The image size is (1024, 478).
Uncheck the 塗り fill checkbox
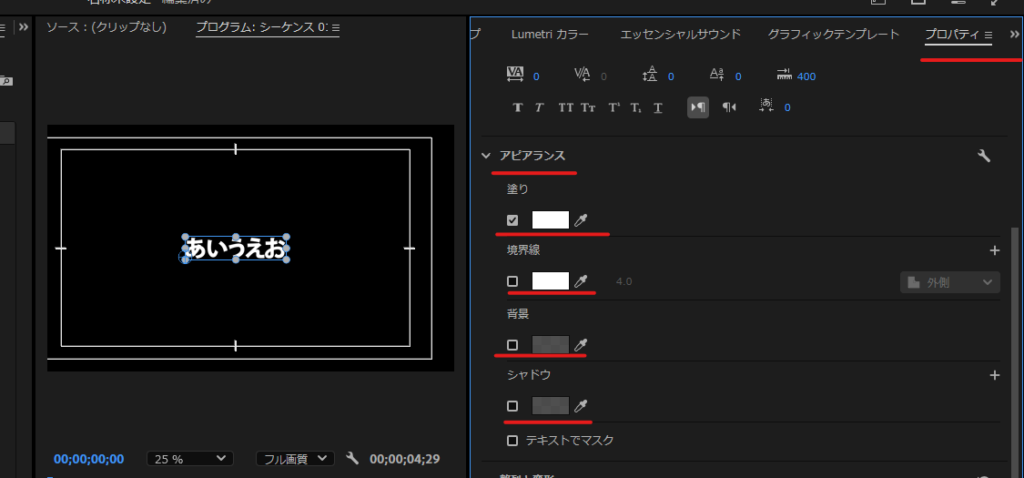(x=513, y=220)
